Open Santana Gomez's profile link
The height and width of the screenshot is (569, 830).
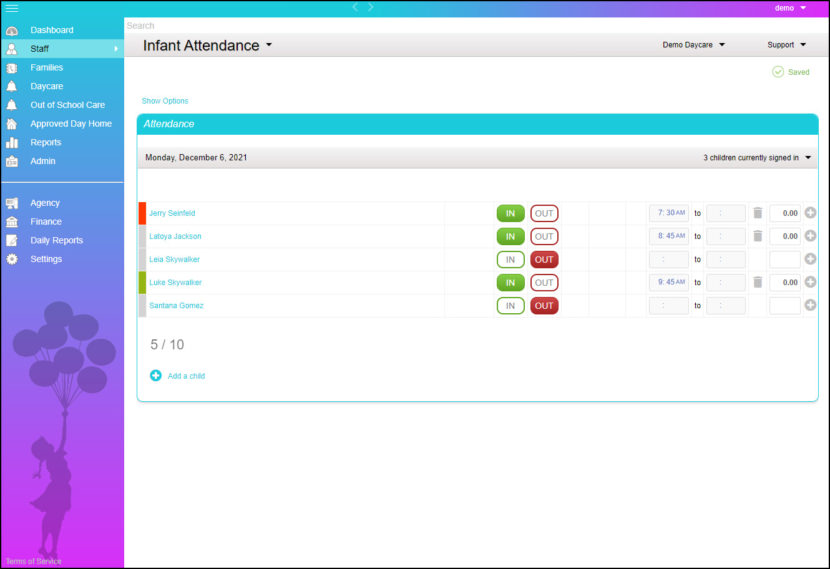pos(176,305)
